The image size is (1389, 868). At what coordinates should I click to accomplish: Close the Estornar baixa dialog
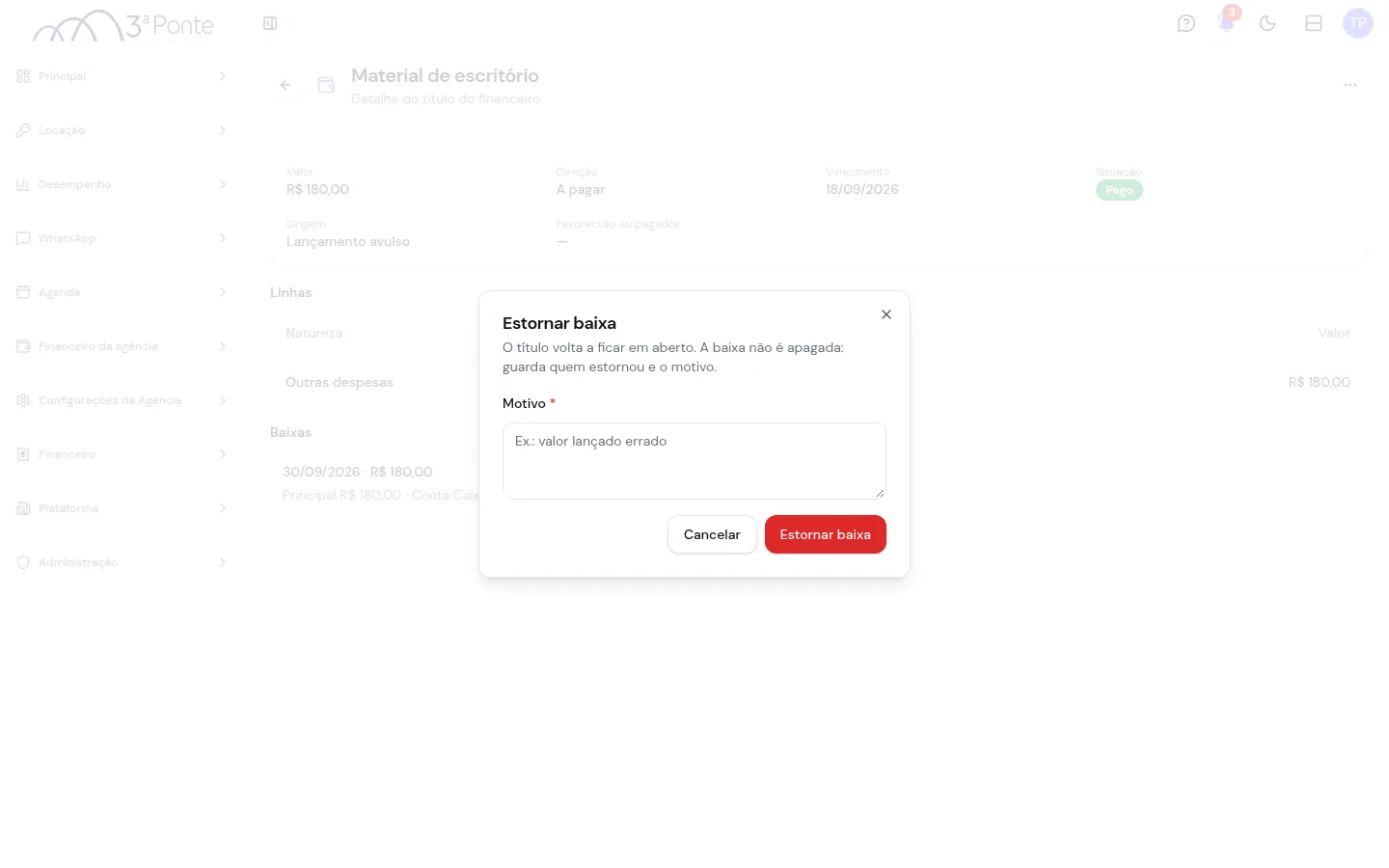click(x=886, y=314)
